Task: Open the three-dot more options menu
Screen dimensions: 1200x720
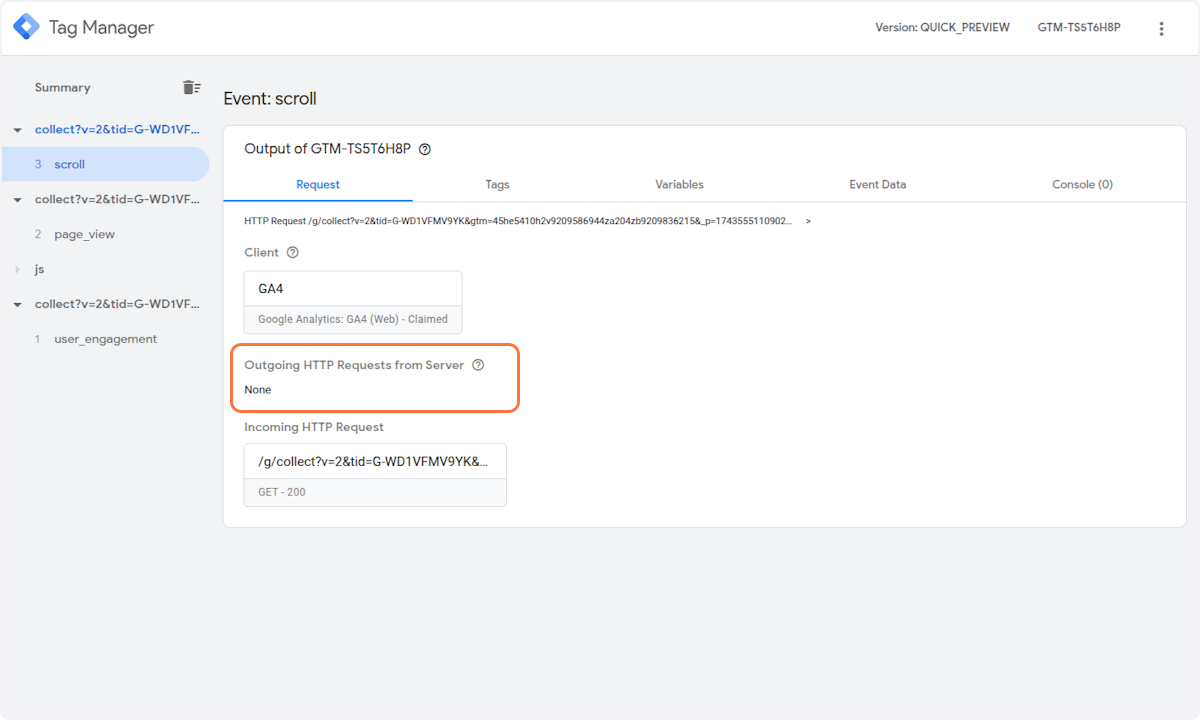Action: [1161, 28]
